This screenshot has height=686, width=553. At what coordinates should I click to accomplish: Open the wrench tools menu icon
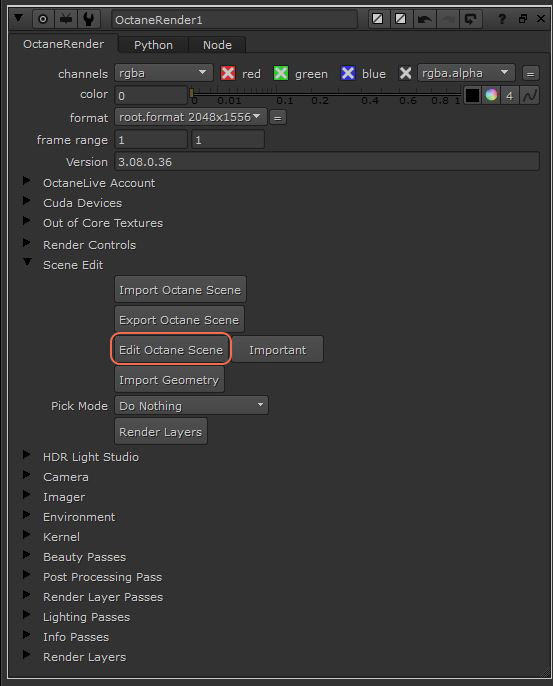[88, 19]
